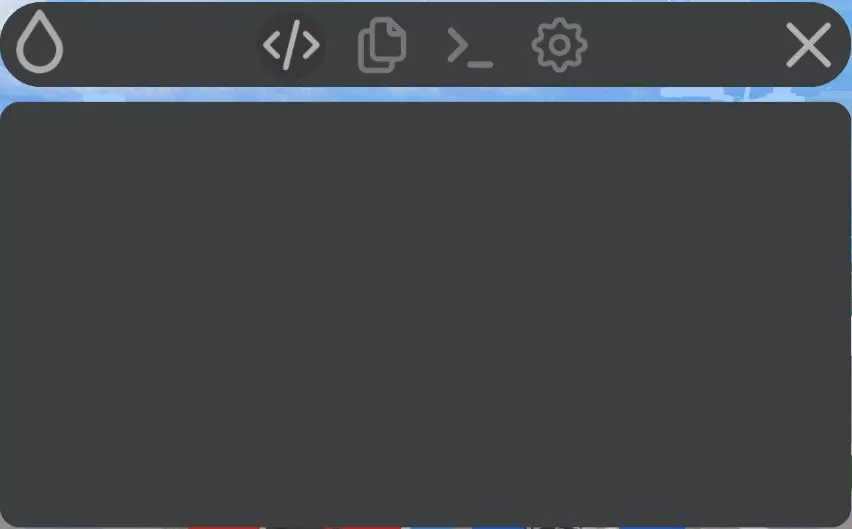The height and width of the screenshot is (529, 852).
Task: Switch to the terminal console prompt icon
Action: click(x=470, y=48)
